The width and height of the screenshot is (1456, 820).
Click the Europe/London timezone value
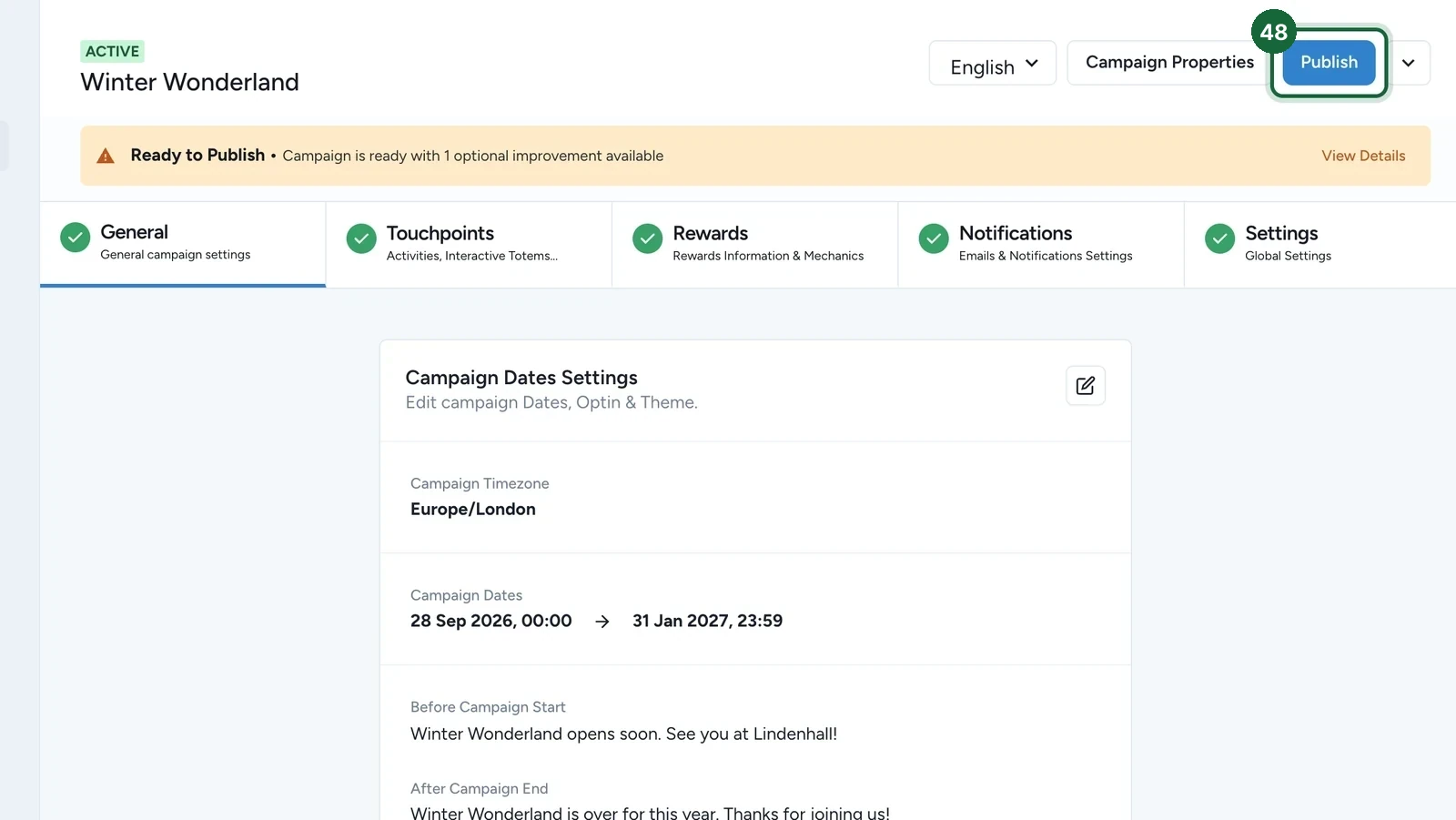(473, 510)
